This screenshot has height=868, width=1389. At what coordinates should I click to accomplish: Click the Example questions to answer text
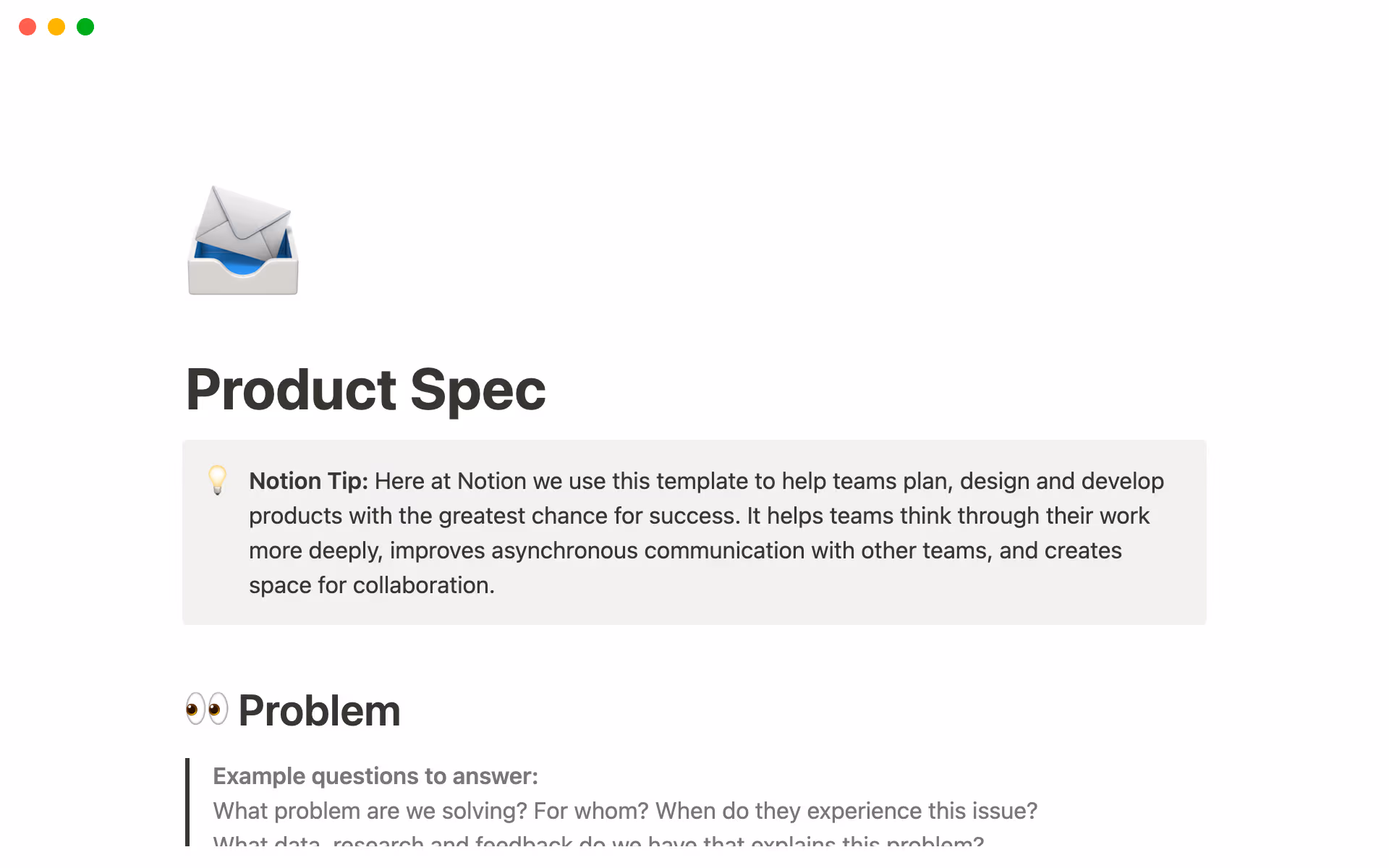375,775
